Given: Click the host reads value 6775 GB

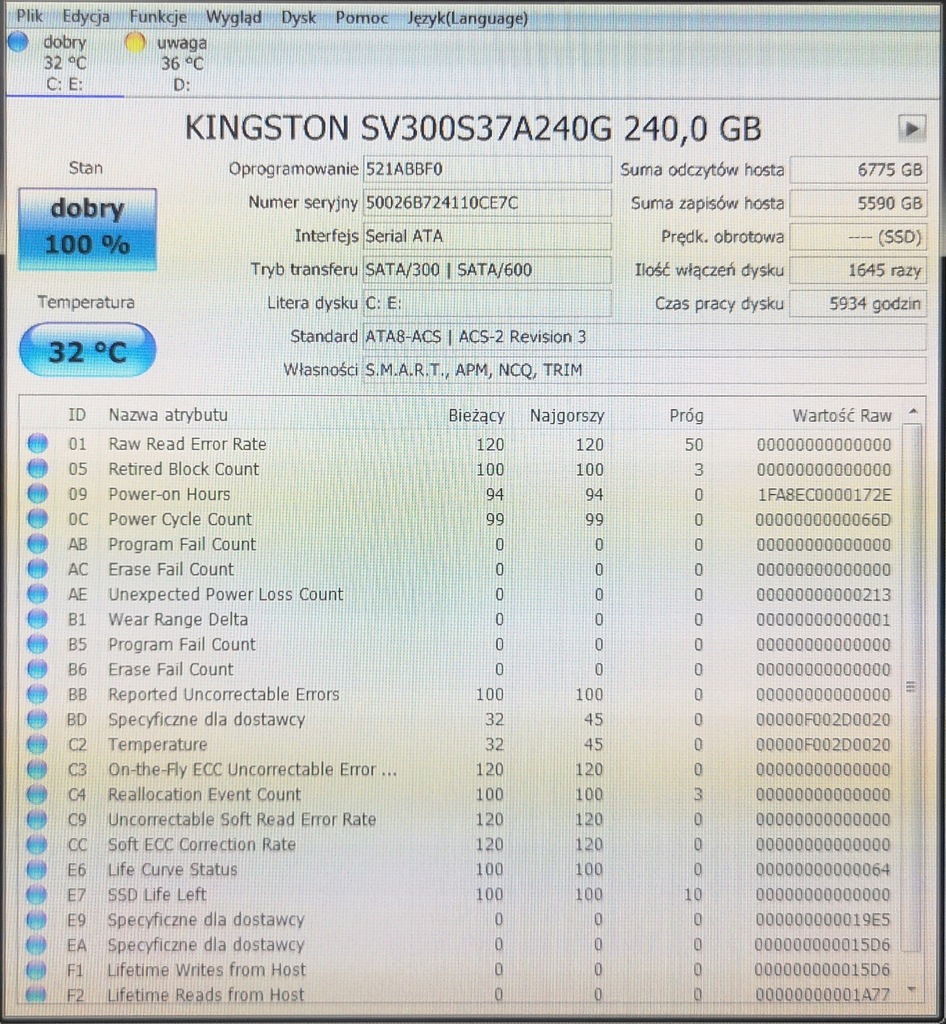Looking at the screenshot, I should click(x=858, y=170).
